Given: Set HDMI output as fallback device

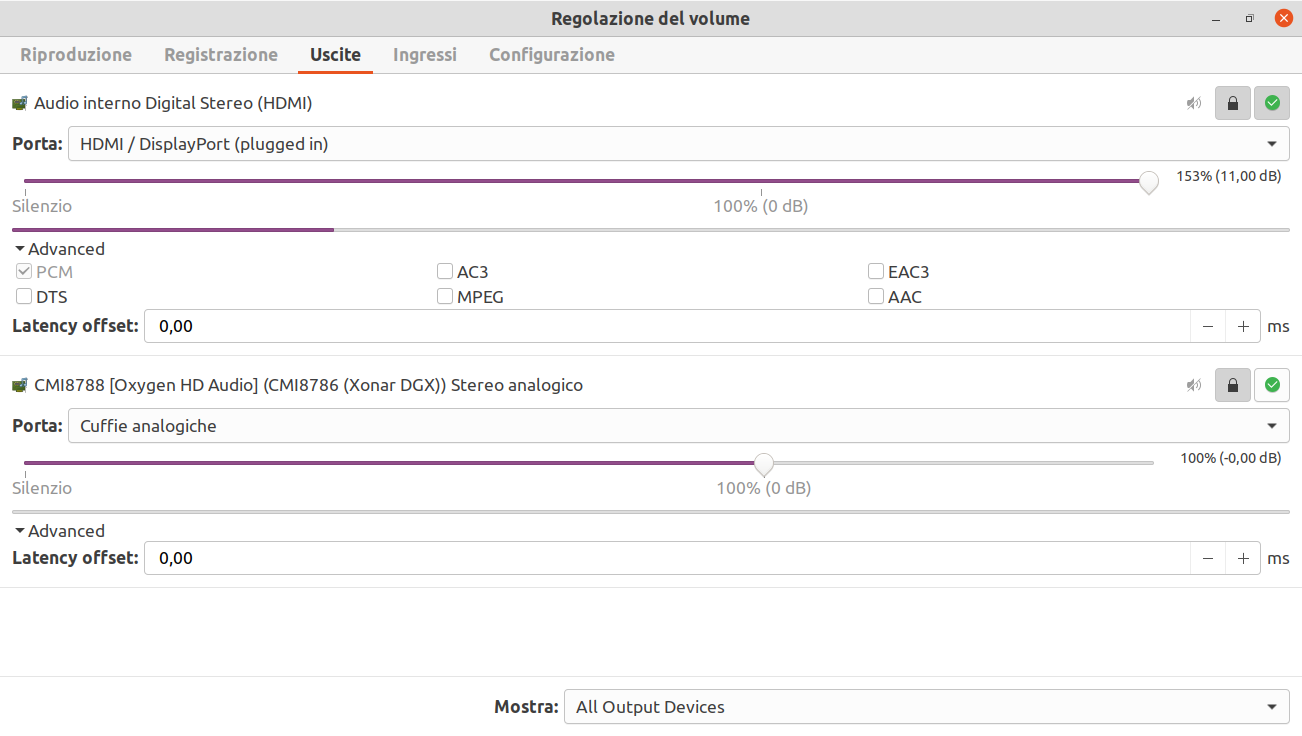Looking at the screenshot, I should tap(1272, 103).
